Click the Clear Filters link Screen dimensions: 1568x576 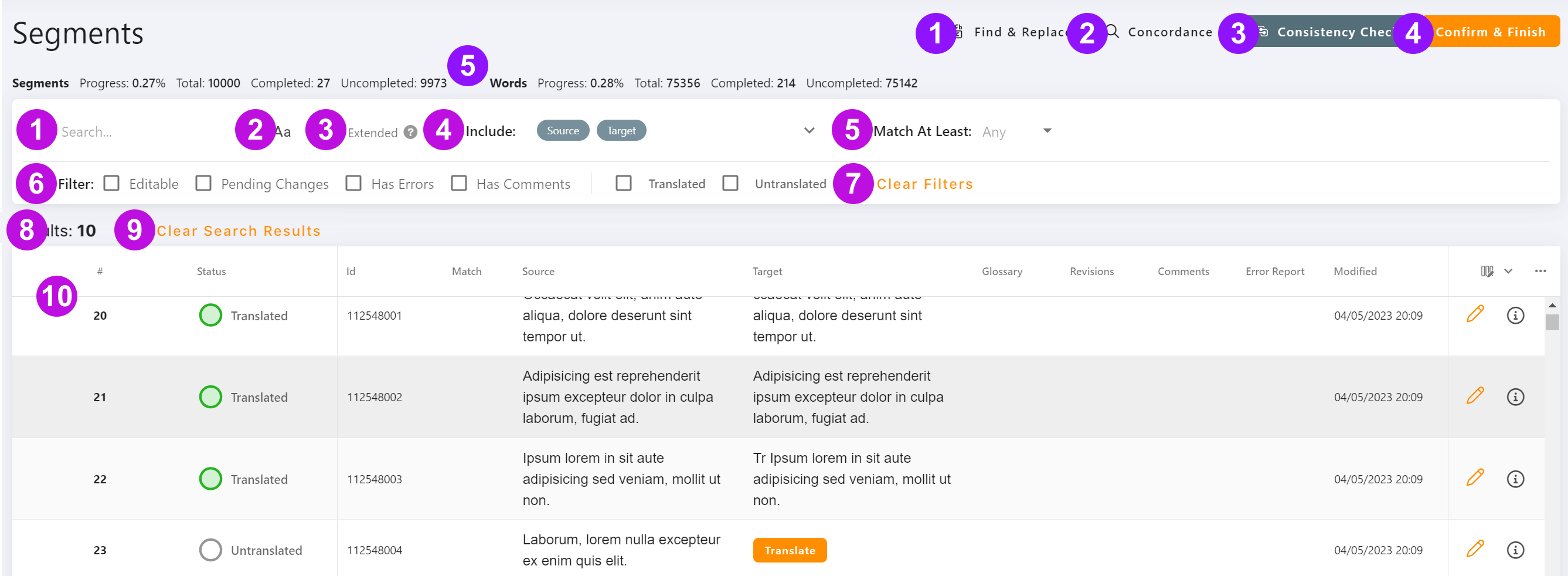(x=924, y=183)
